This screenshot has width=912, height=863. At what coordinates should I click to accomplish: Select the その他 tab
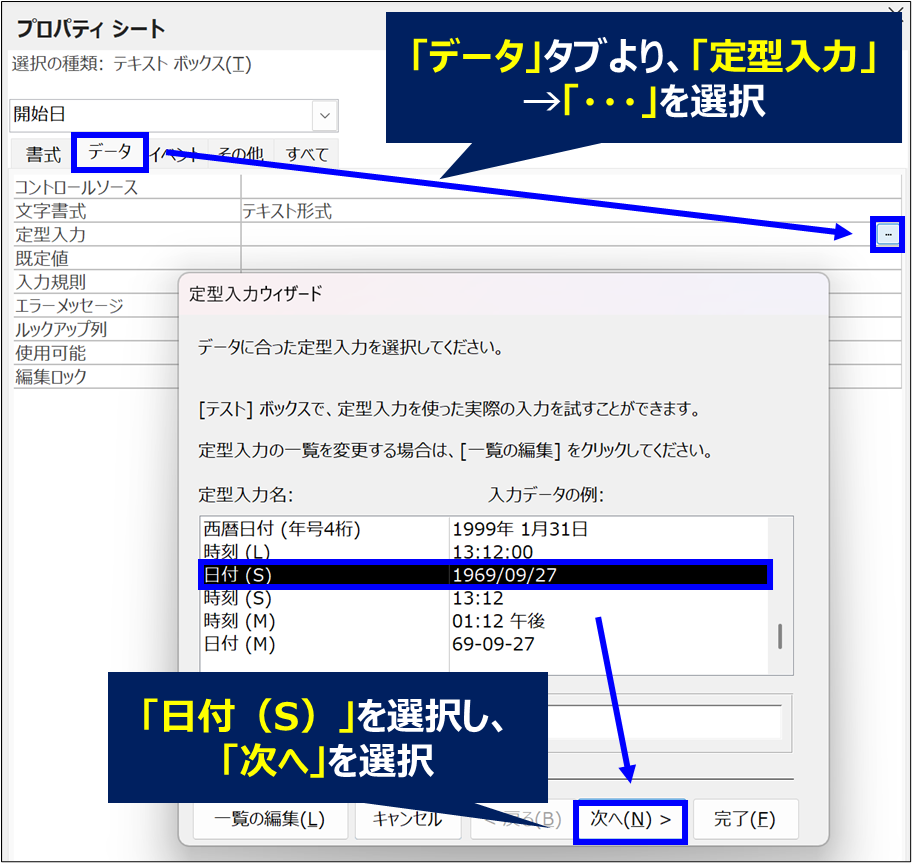[240, 154]
